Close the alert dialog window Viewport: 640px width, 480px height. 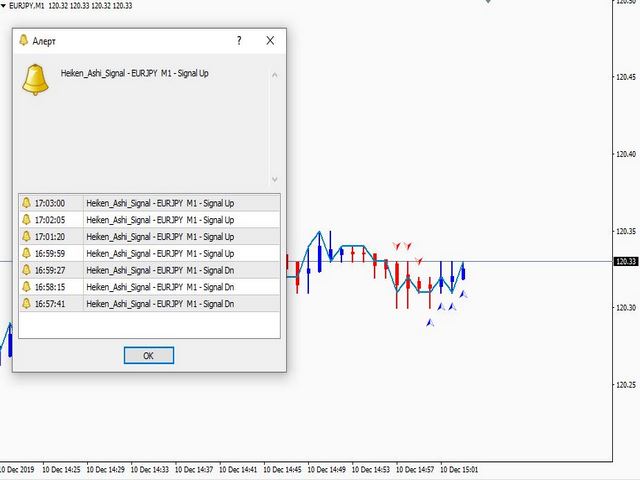coord(270,40)
